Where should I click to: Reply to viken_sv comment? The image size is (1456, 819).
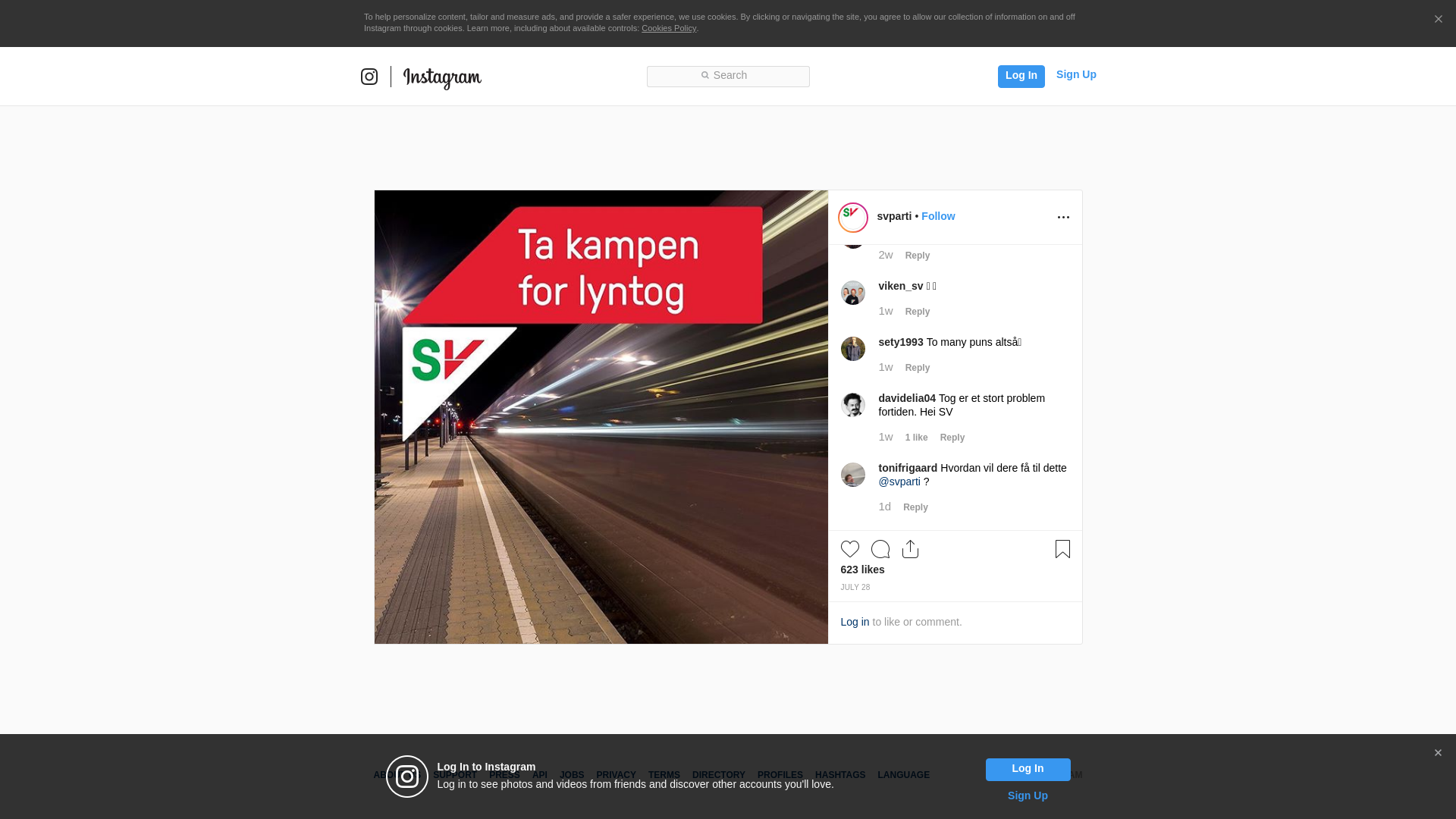pyautogui.click(x=918, y=312)
